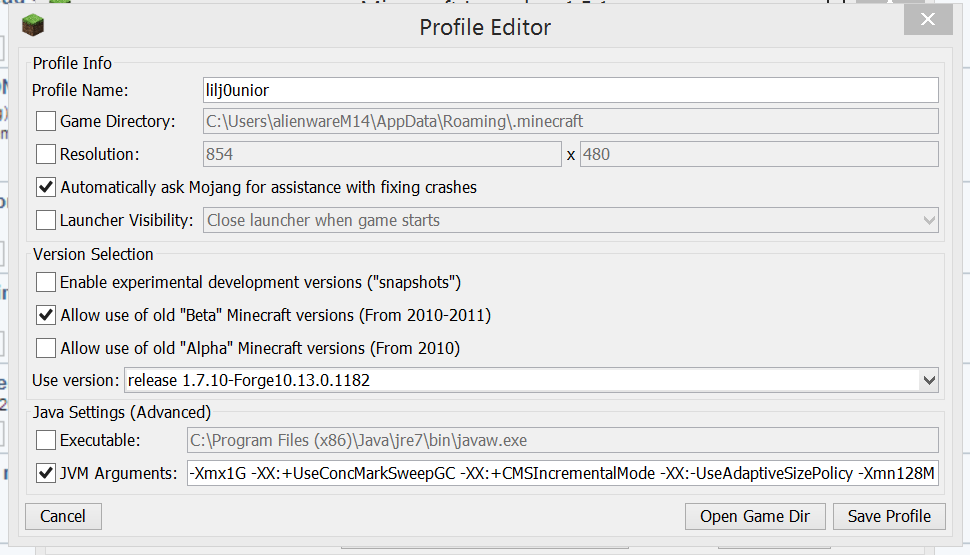
Task: Enable the Resolution checkbox
Action: click(x=46, y=154)
